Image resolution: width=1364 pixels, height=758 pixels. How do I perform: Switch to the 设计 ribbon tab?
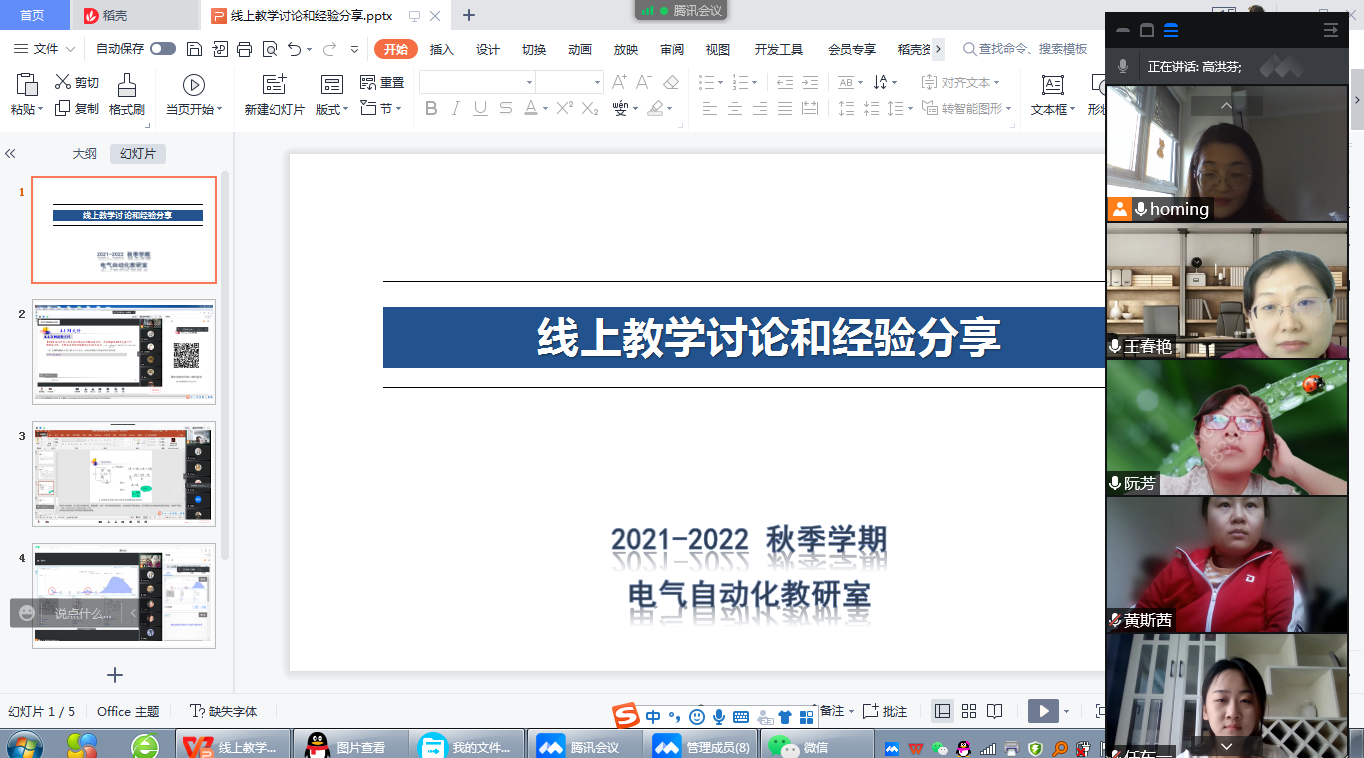pos(488,49)
